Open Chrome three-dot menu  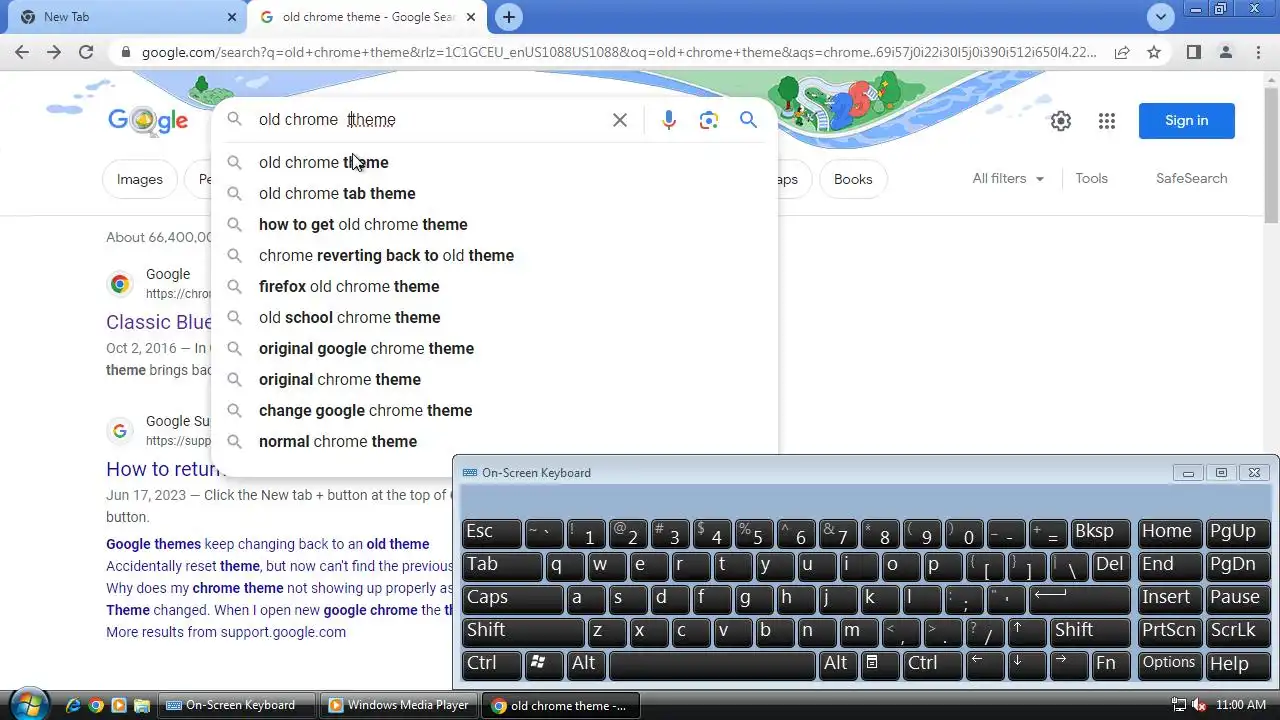point(1258,52)
